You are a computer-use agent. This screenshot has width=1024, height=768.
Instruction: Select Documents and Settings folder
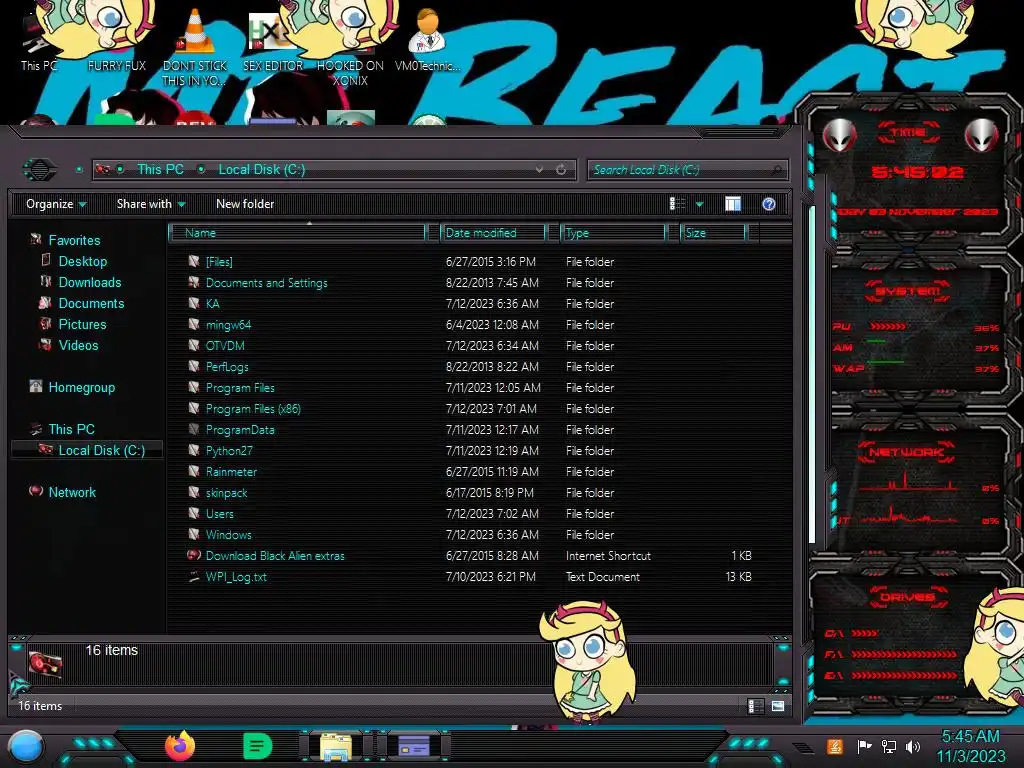click(x=266, y=283)
